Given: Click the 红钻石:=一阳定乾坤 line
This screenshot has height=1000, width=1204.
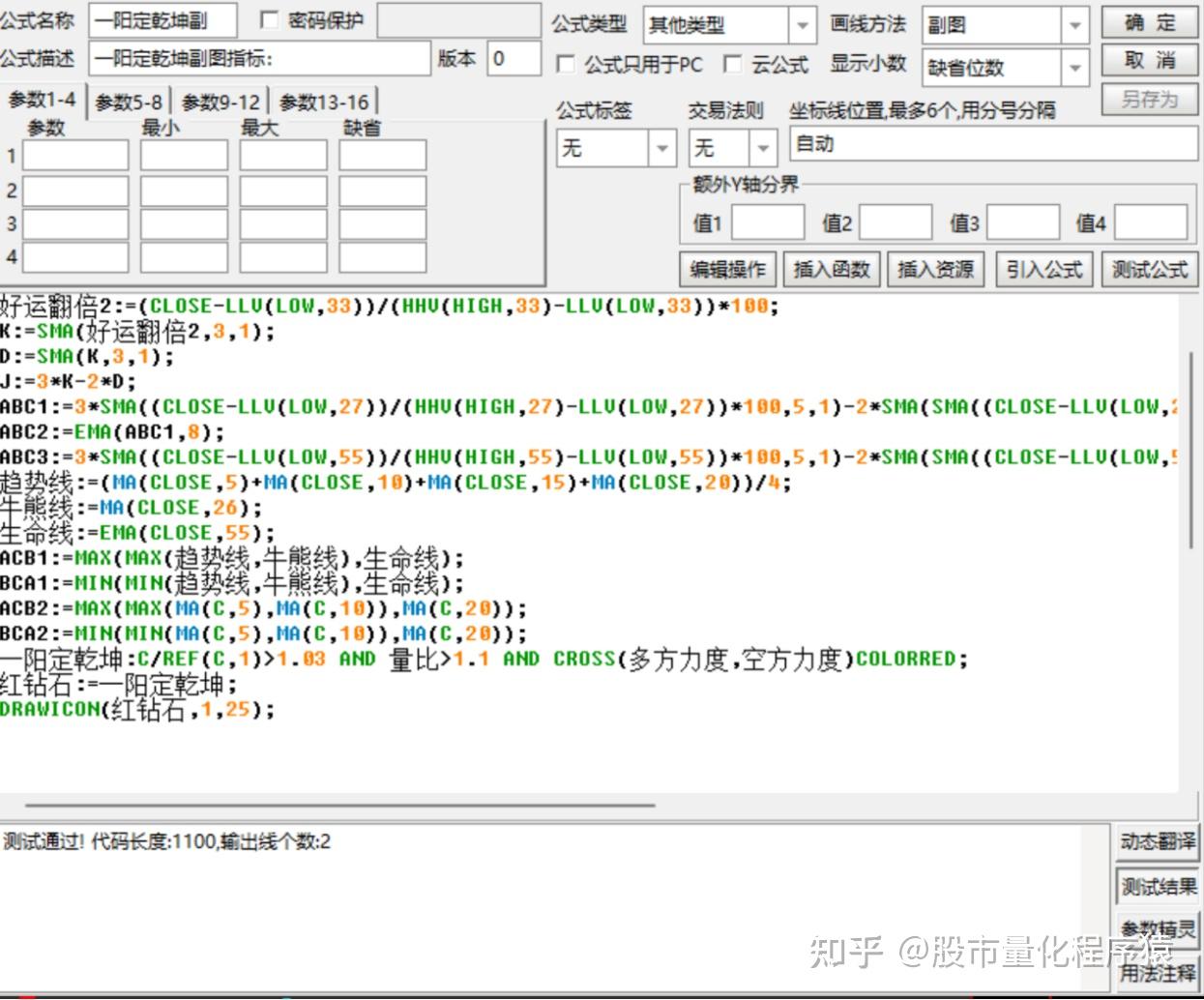Looking at the screenshot, I should point(119,685).
